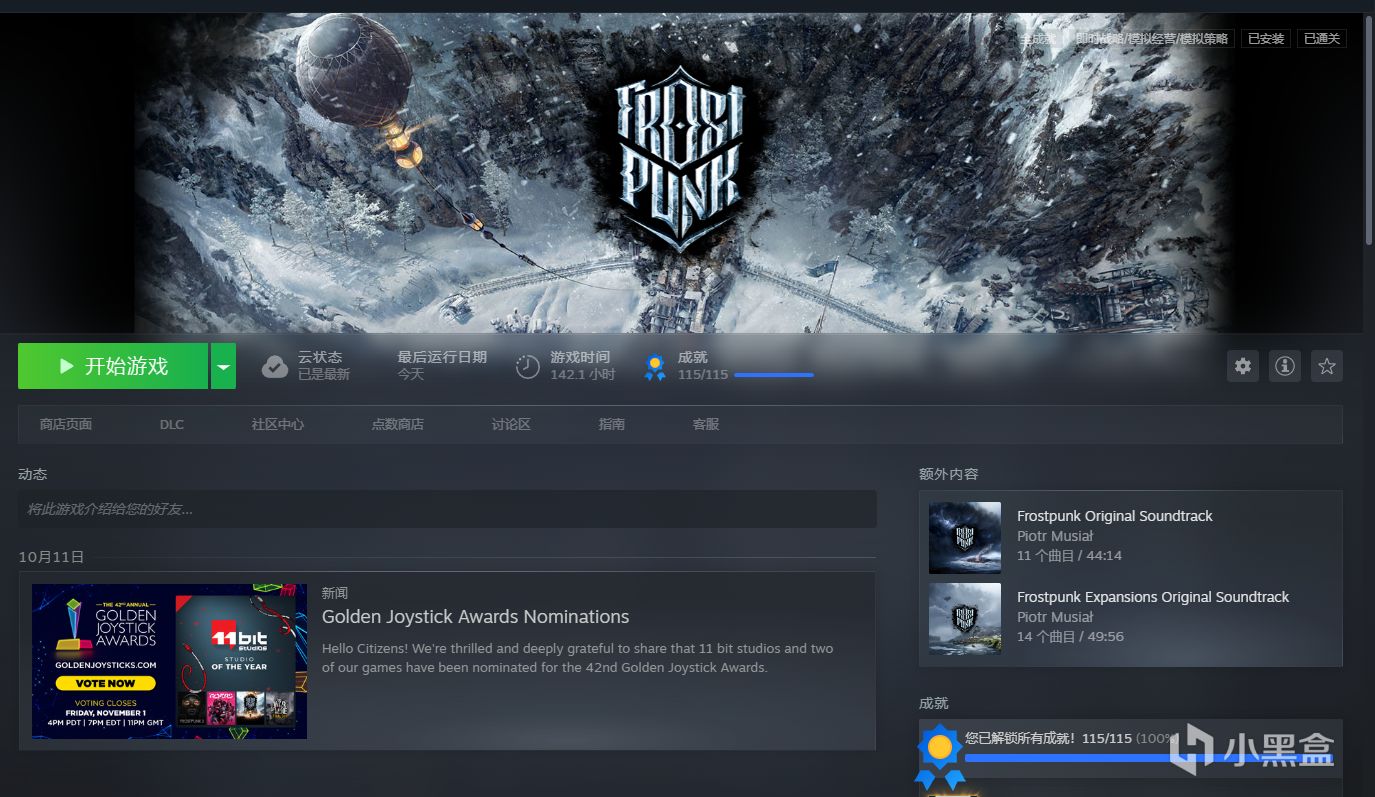Toggle the favorite star icon
The width and height of the screenshot is (1375, 797).
[x=1327, y=366]
